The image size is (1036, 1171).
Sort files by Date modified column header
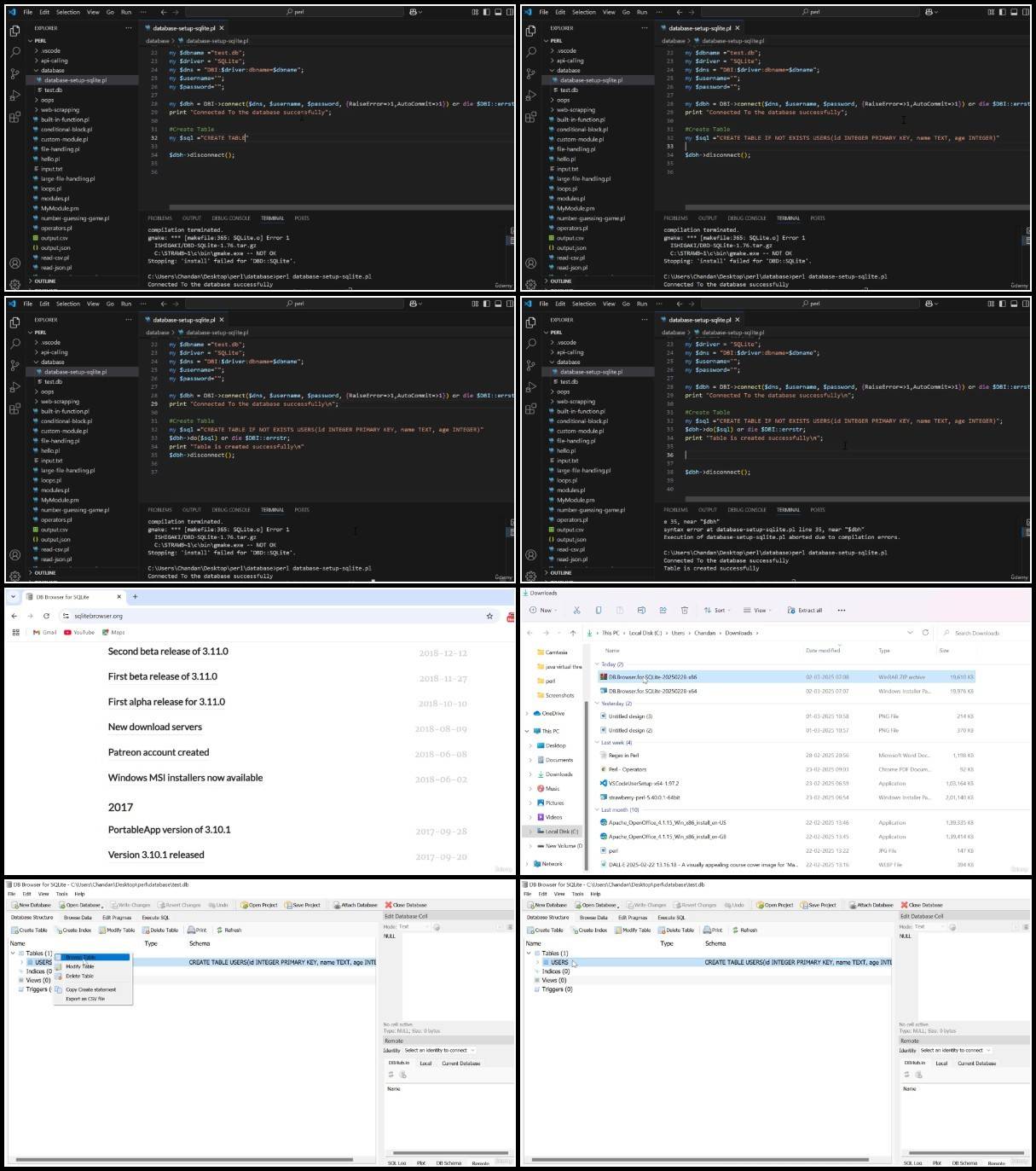[823, 650]
